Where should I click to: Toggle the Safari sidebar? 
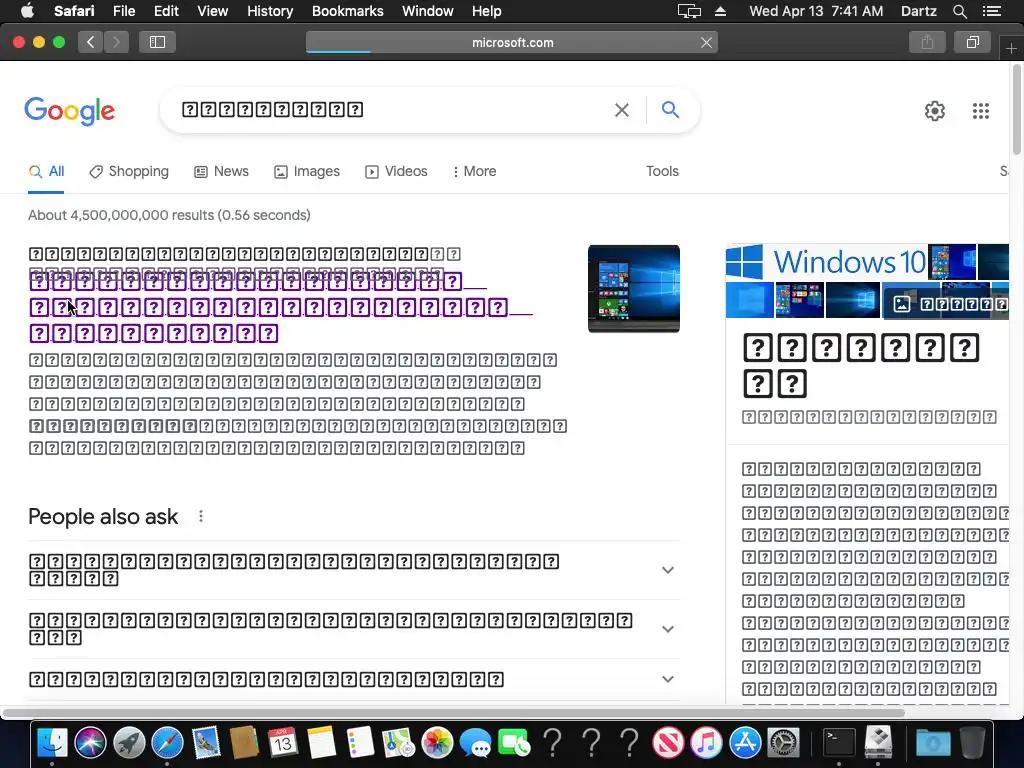coord(157,42)
